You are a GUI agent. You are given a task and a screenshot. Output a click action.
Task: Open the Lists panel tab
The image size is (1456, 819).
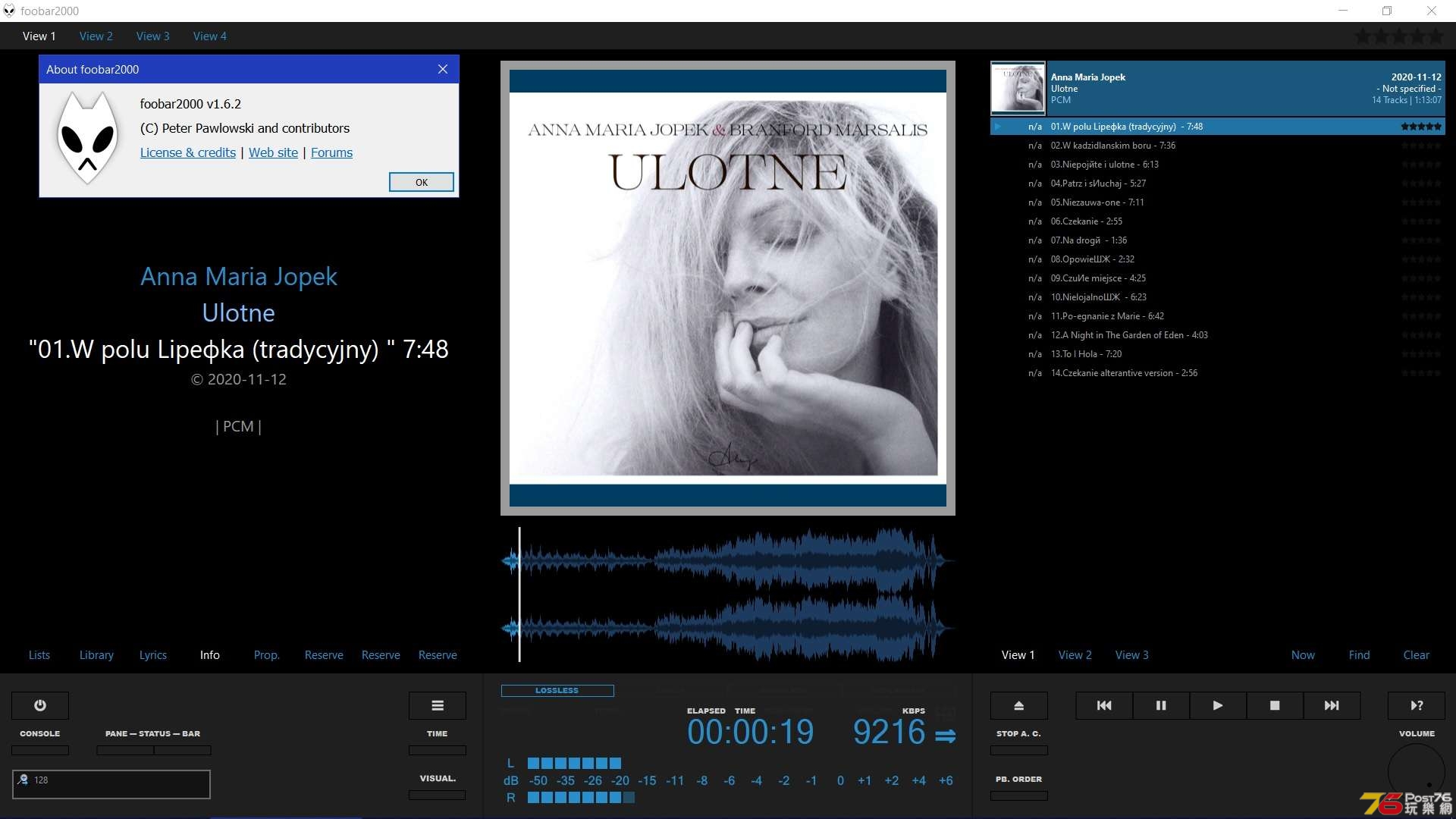pyautogui.click(x=39, y=654)
